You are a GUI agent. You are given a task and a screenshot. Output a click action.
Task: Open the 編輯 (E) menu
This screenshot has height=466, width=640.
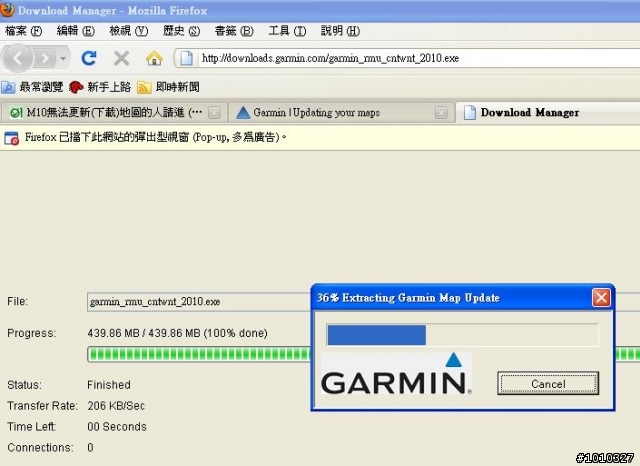click(x=76, y=31)
